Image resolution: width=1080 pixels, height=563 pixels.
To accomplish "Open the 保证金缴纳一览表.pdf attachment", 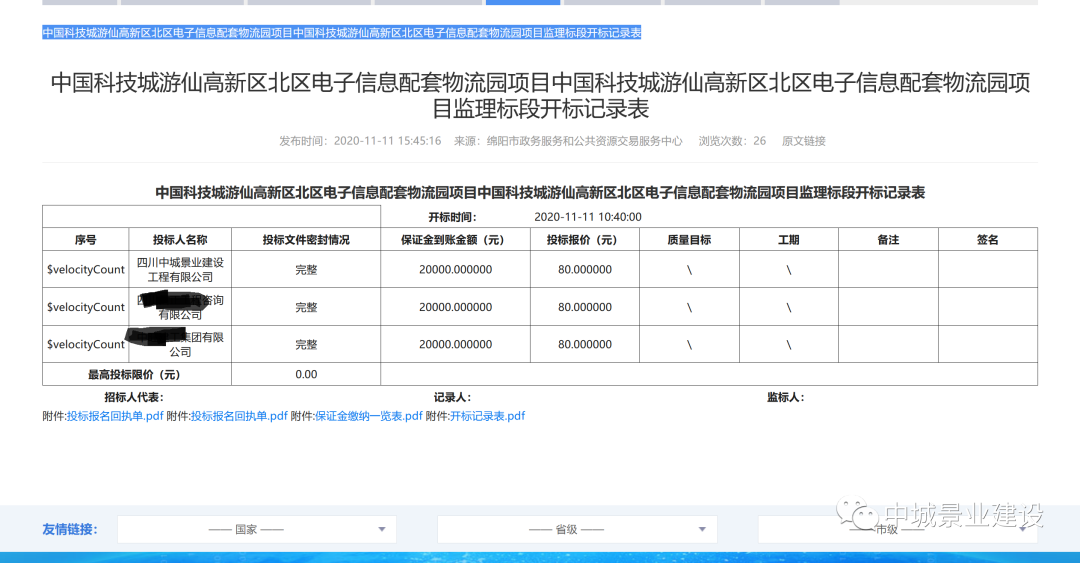I will [368, 416].
